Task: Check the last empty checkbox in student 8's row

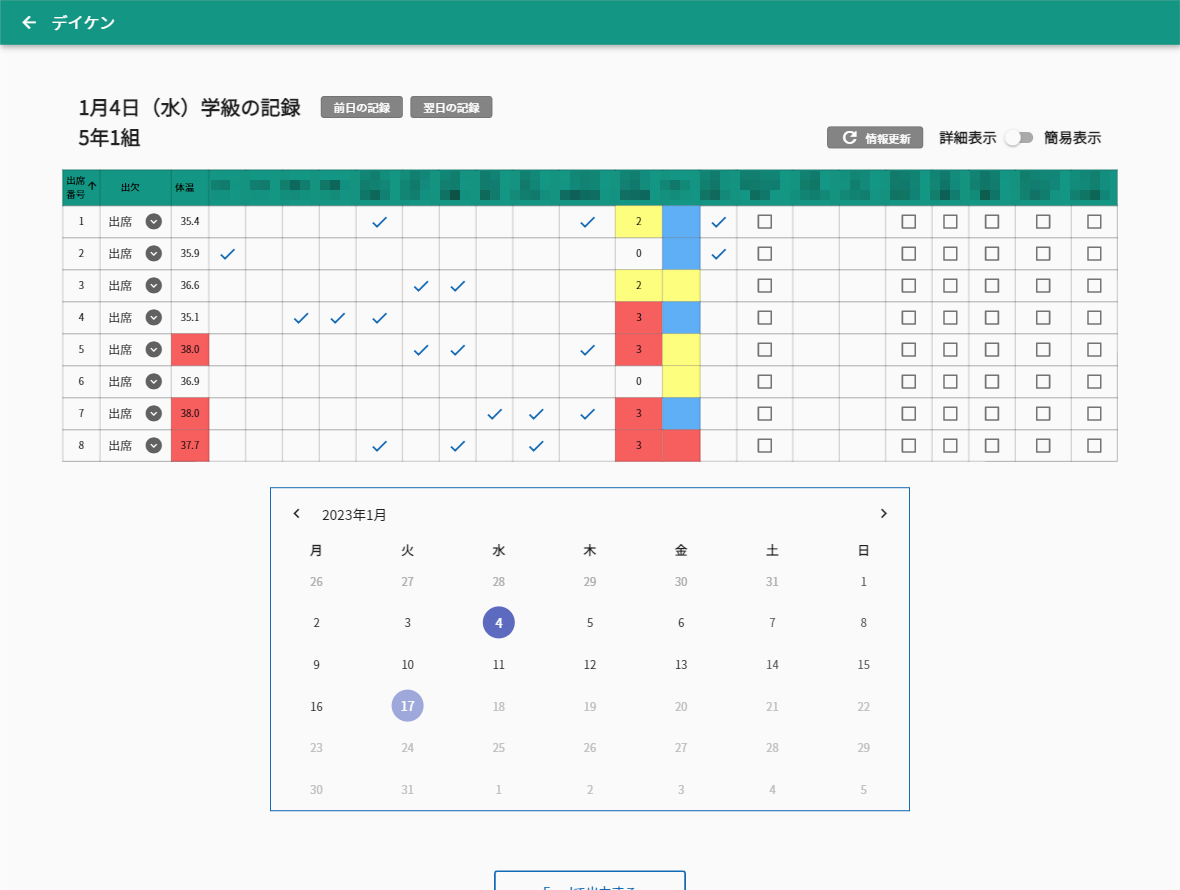Action: [1094, 445]
